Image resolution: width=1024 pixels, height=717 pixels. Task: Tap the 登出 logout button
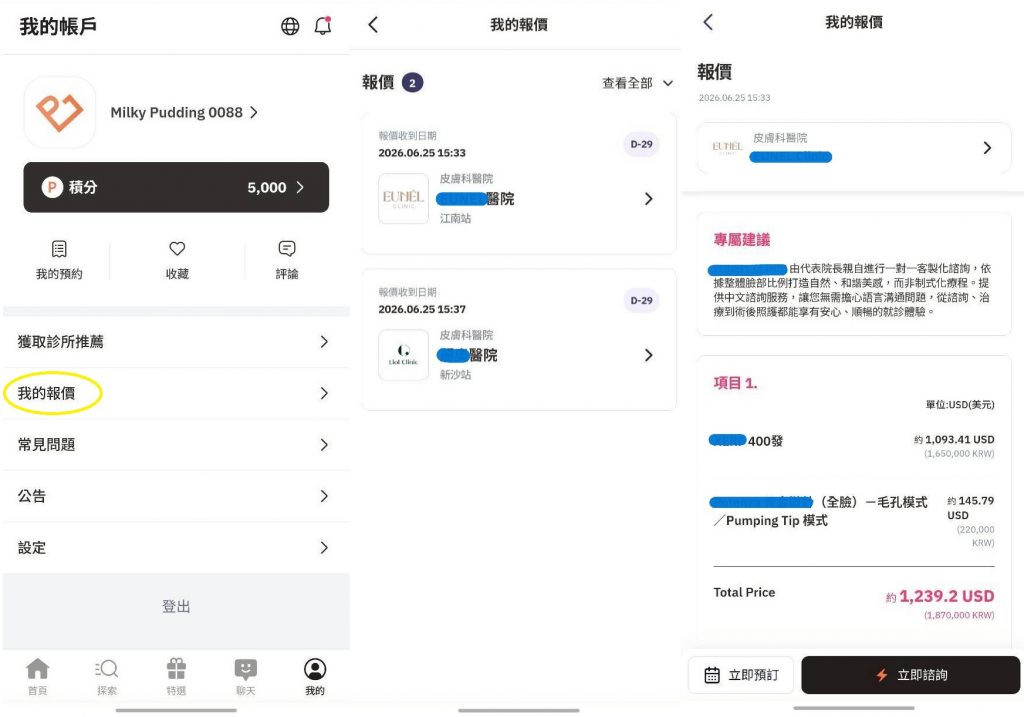point(176,607)
